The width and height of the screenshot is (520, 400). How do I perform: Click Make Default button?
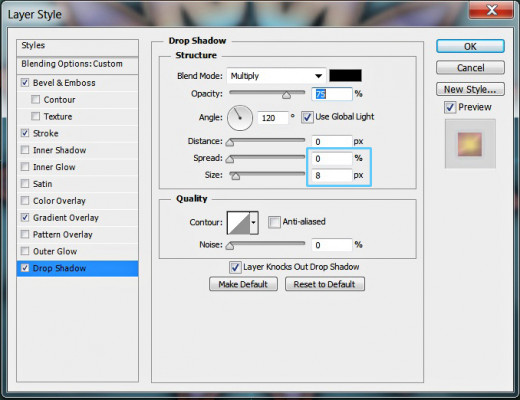(243, 284)
